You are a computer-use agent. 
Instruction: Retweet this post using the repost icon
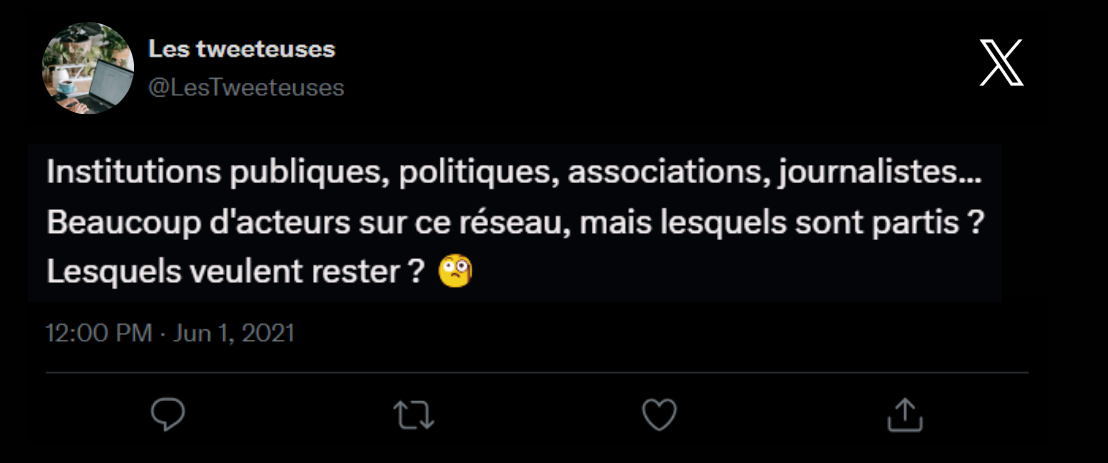pyautogui.click(x=414, y=414)
